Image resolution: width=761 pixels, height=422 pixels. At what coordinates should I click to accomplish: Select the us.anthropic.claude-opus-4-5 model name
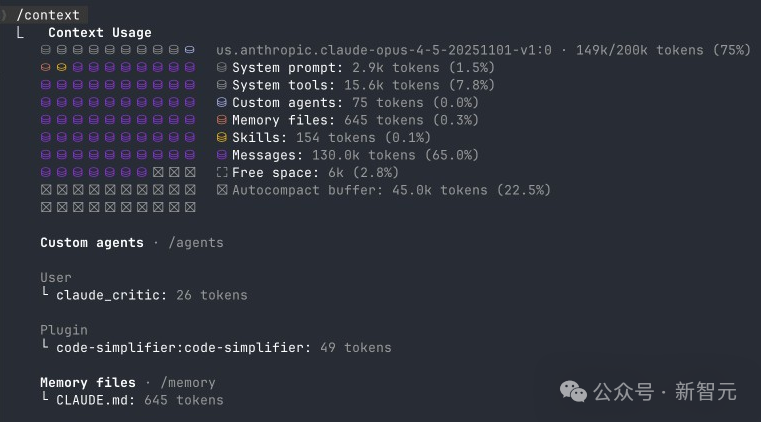[384, 50]
